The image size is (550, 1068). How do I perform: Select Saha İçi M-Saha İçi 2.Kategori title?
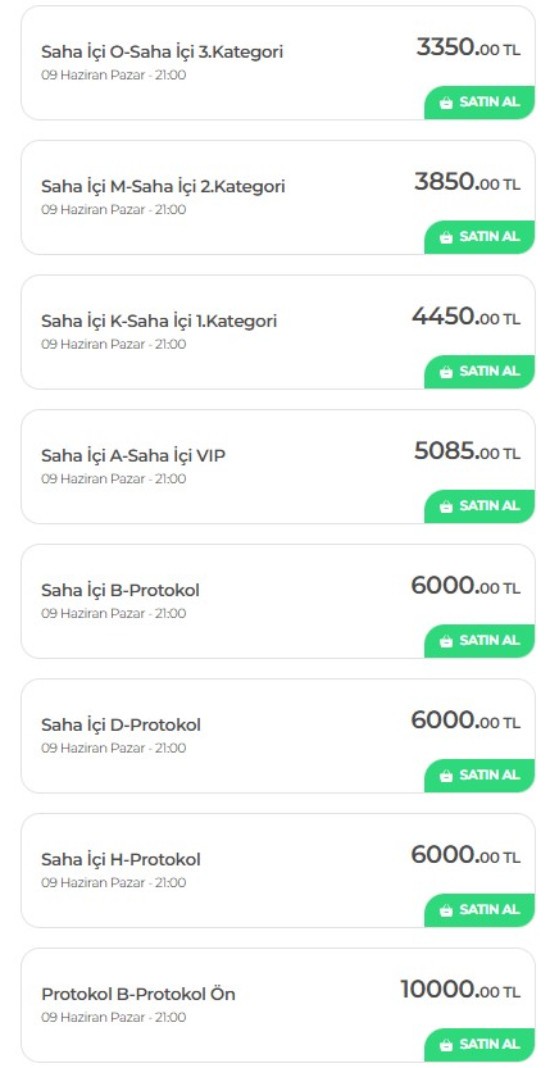pyautogui.click(x=163, y=187)
